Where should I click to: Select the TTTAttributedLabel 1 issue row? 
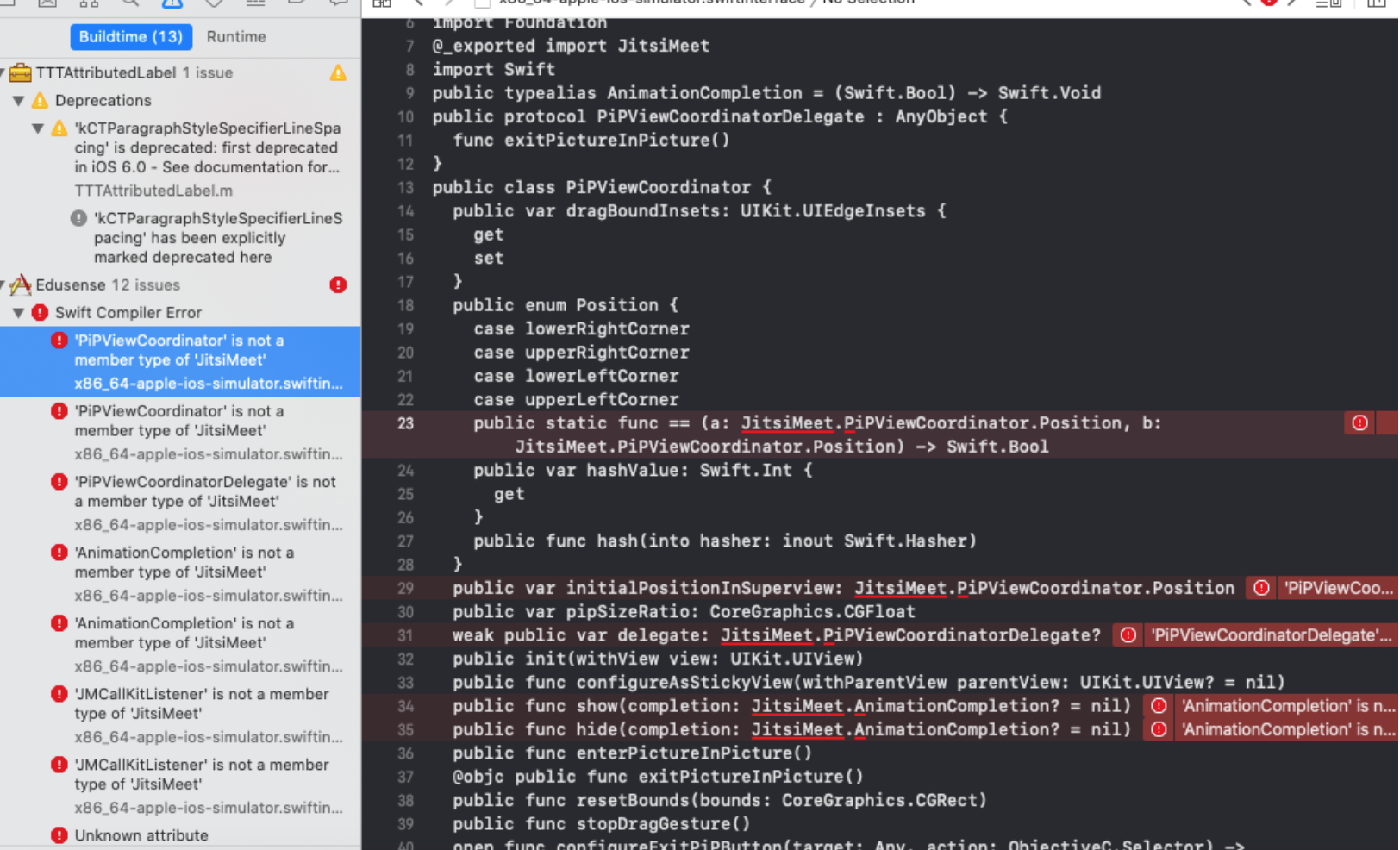click(x=180, y=73)
